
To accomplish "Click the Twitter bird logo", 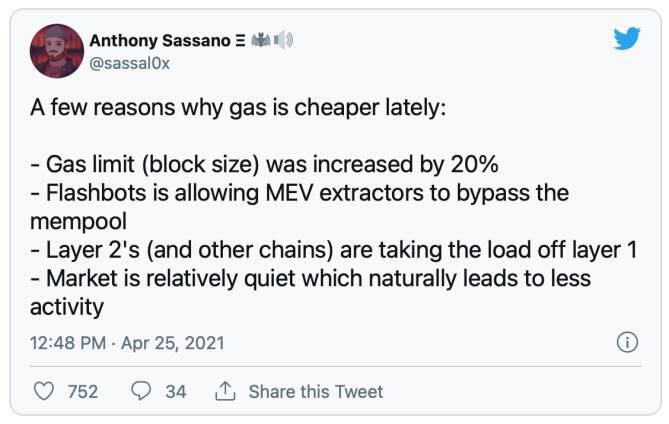I will [626, 38].
